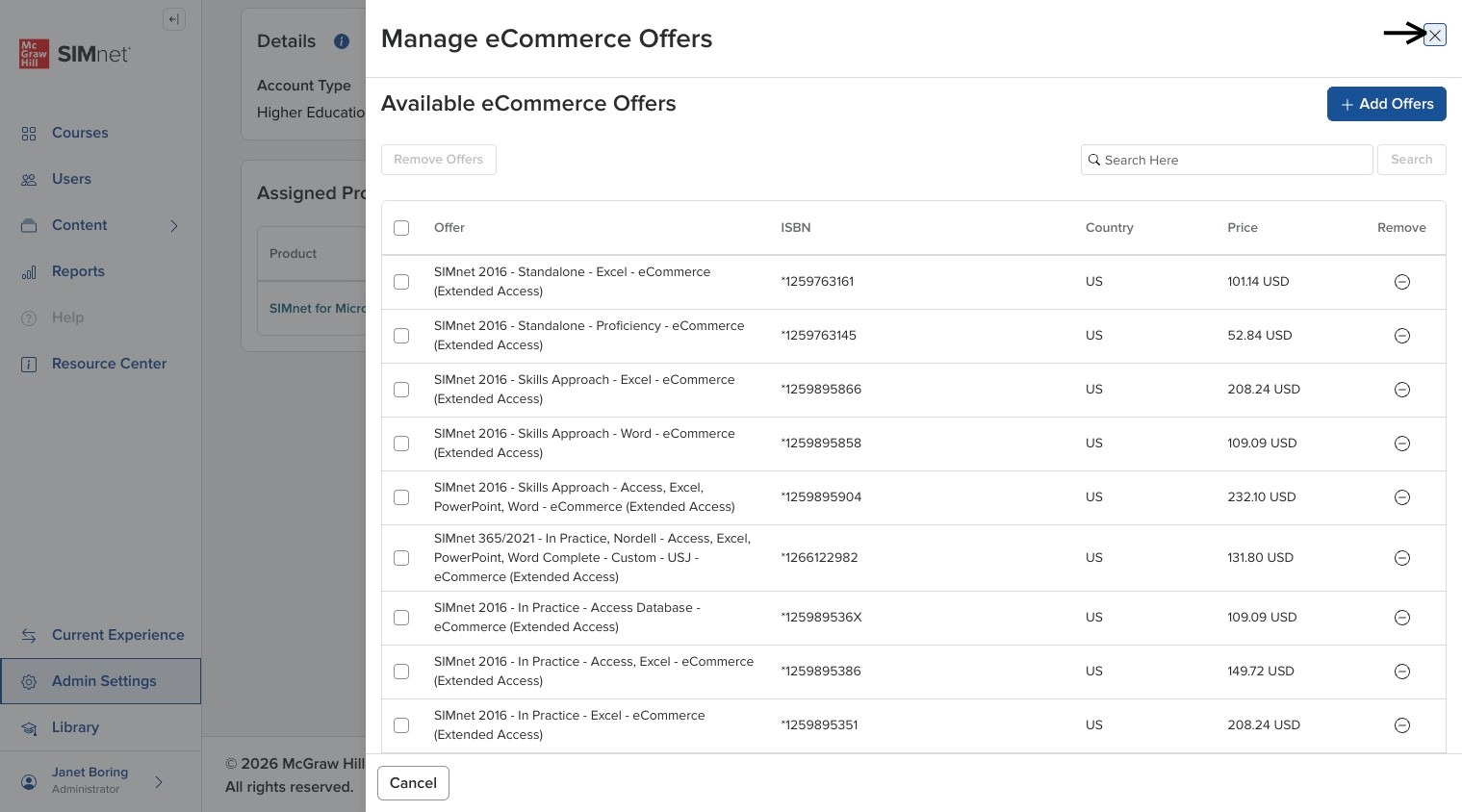The width and height of the screenshot is (1462, 812).
Task: Click the Cancel button
Action: coord(413,783)
